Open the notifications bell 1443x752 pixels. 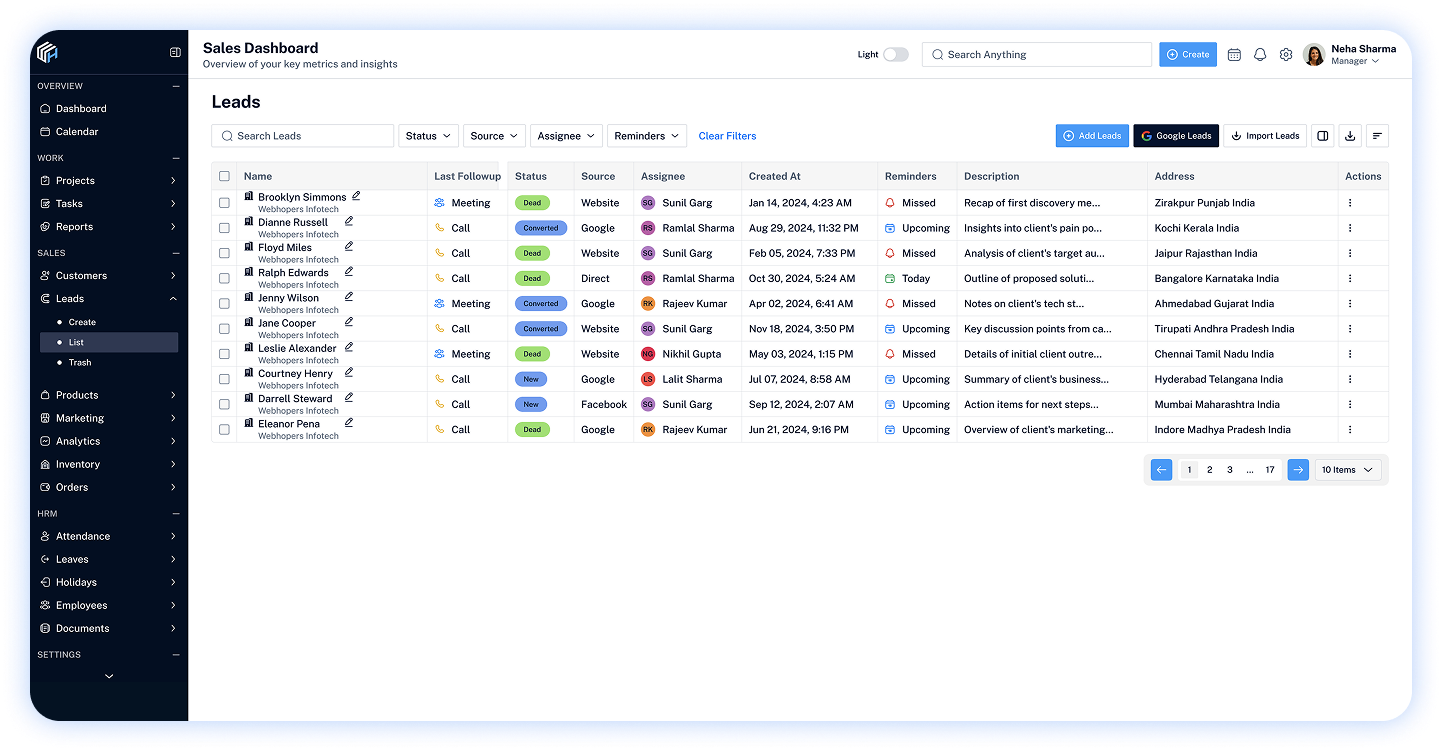coord(1260,55)
